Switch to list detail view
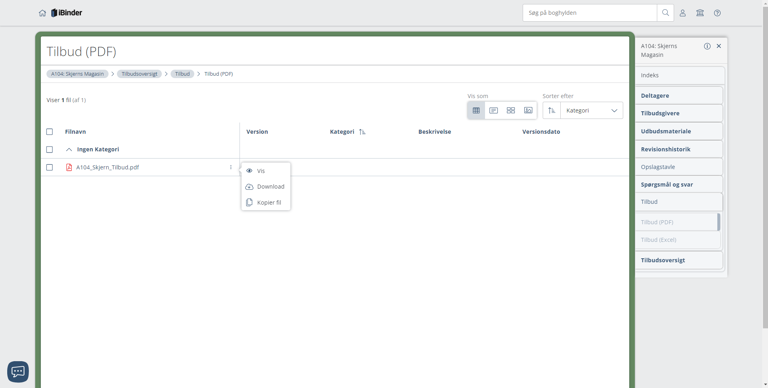The height and width of the screenshot is (388, 768). [x=493, y=110]
